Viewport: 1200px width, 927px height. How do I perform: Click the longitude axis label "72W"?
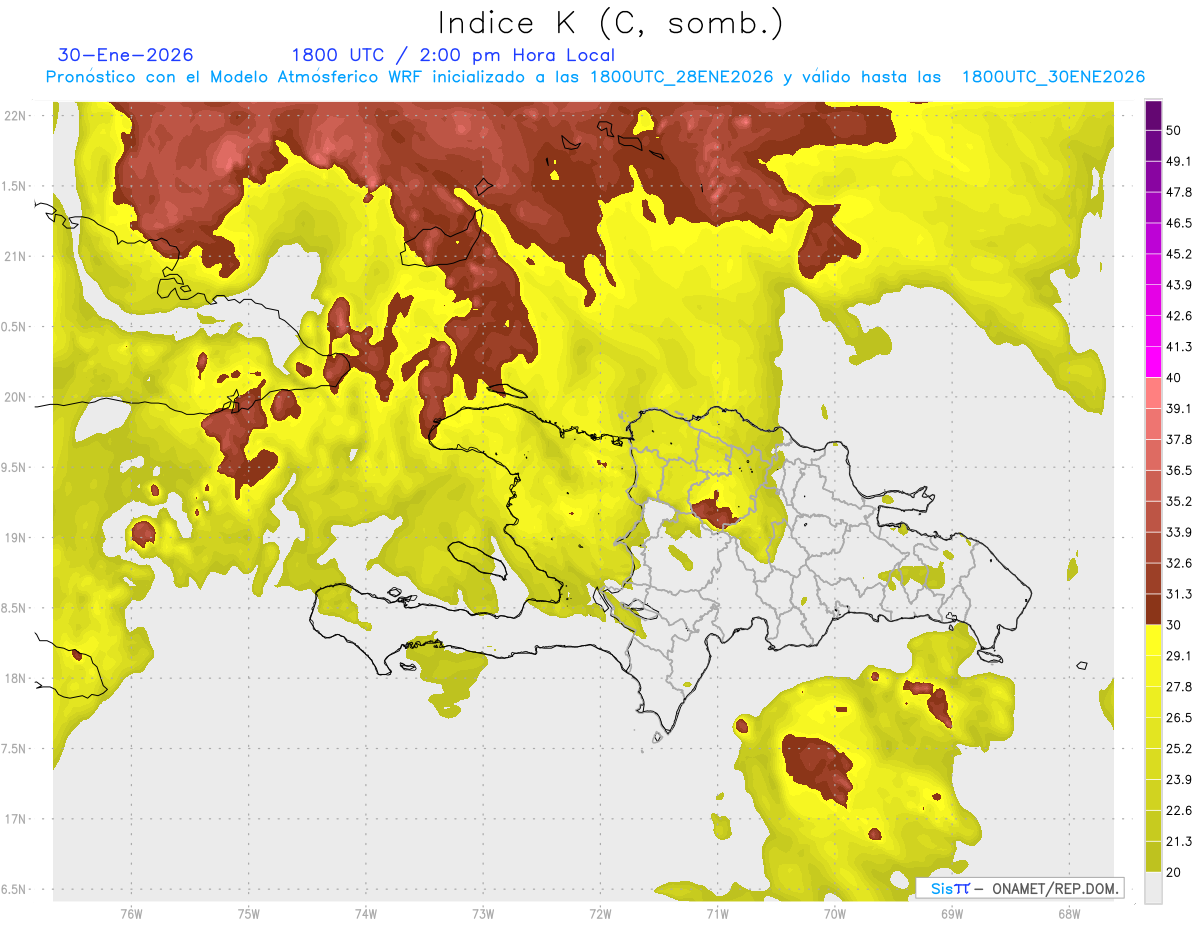click(600, 914)
